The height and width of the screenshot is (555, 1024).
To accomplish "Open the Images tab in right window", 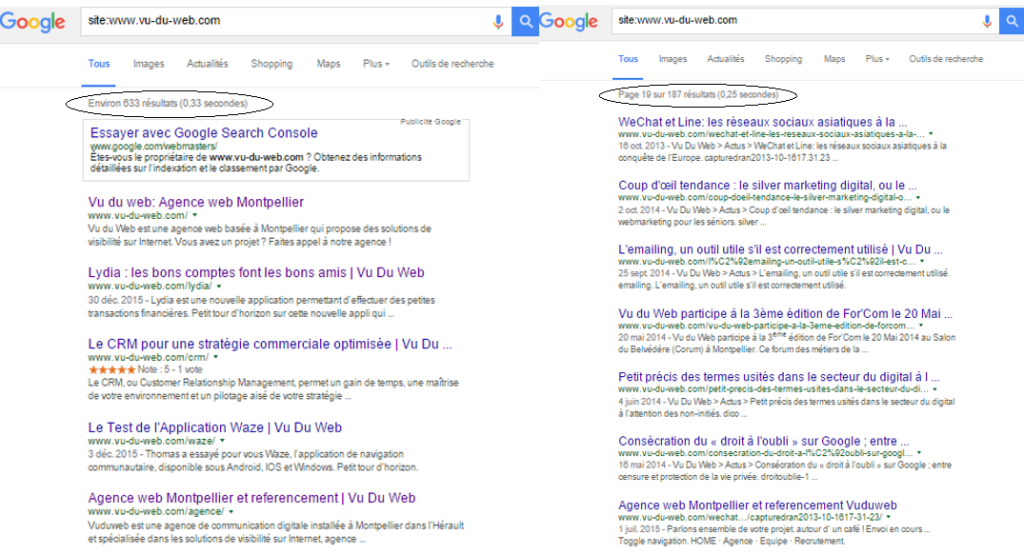I will click(673, 59).
